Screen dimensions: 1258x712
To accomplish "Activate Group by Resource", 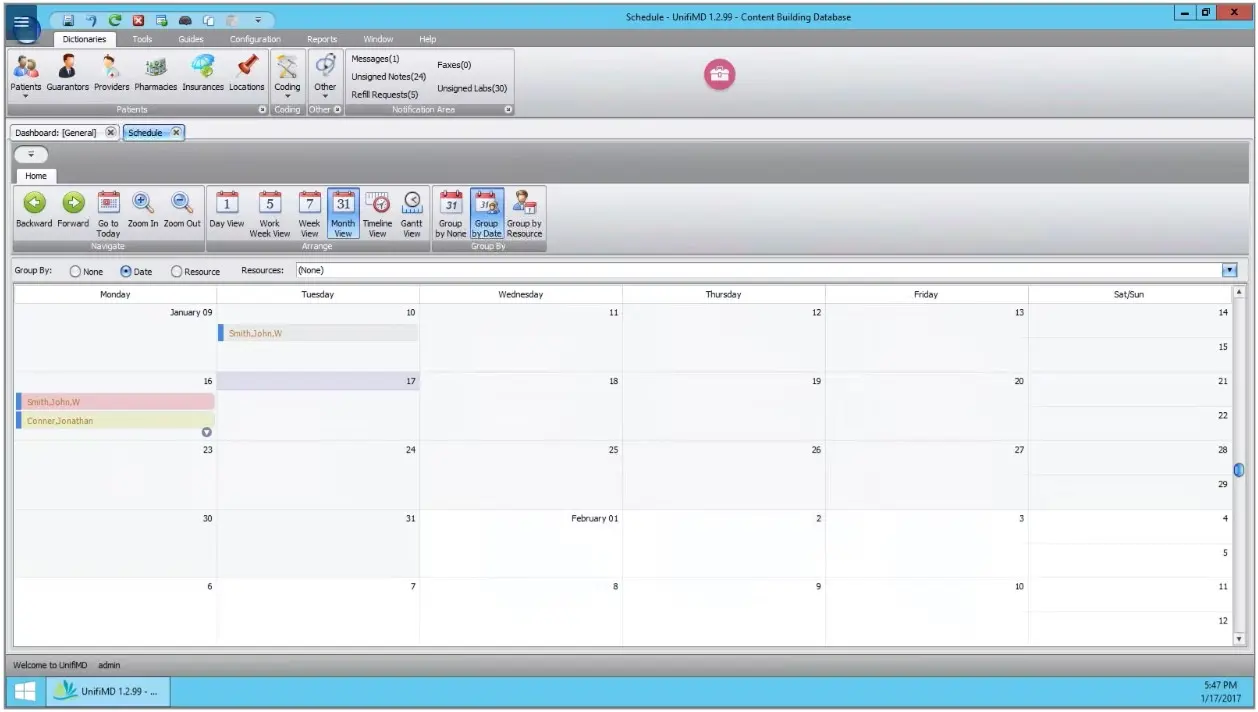I will 523,212.
